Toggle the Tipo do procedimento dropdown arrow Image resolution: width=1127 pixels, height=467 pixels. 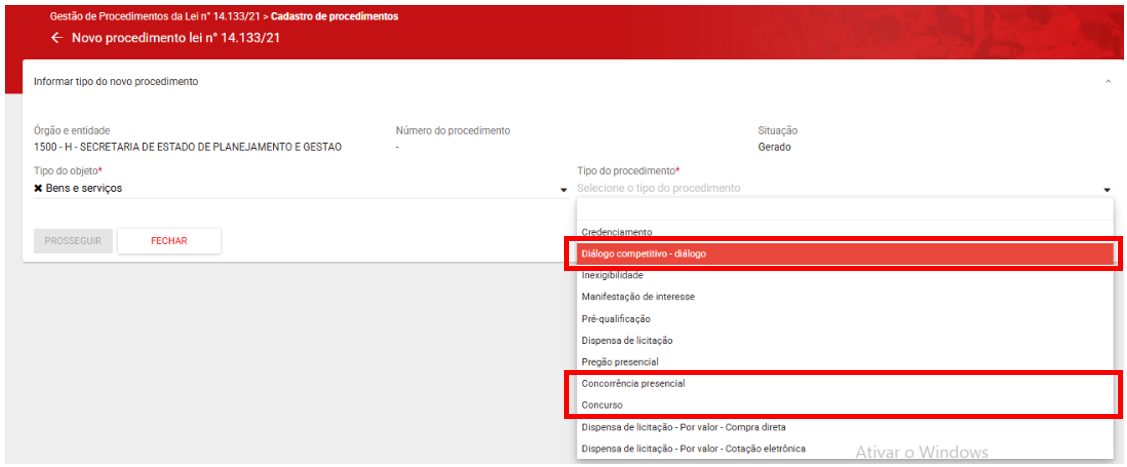[1107, 190]
